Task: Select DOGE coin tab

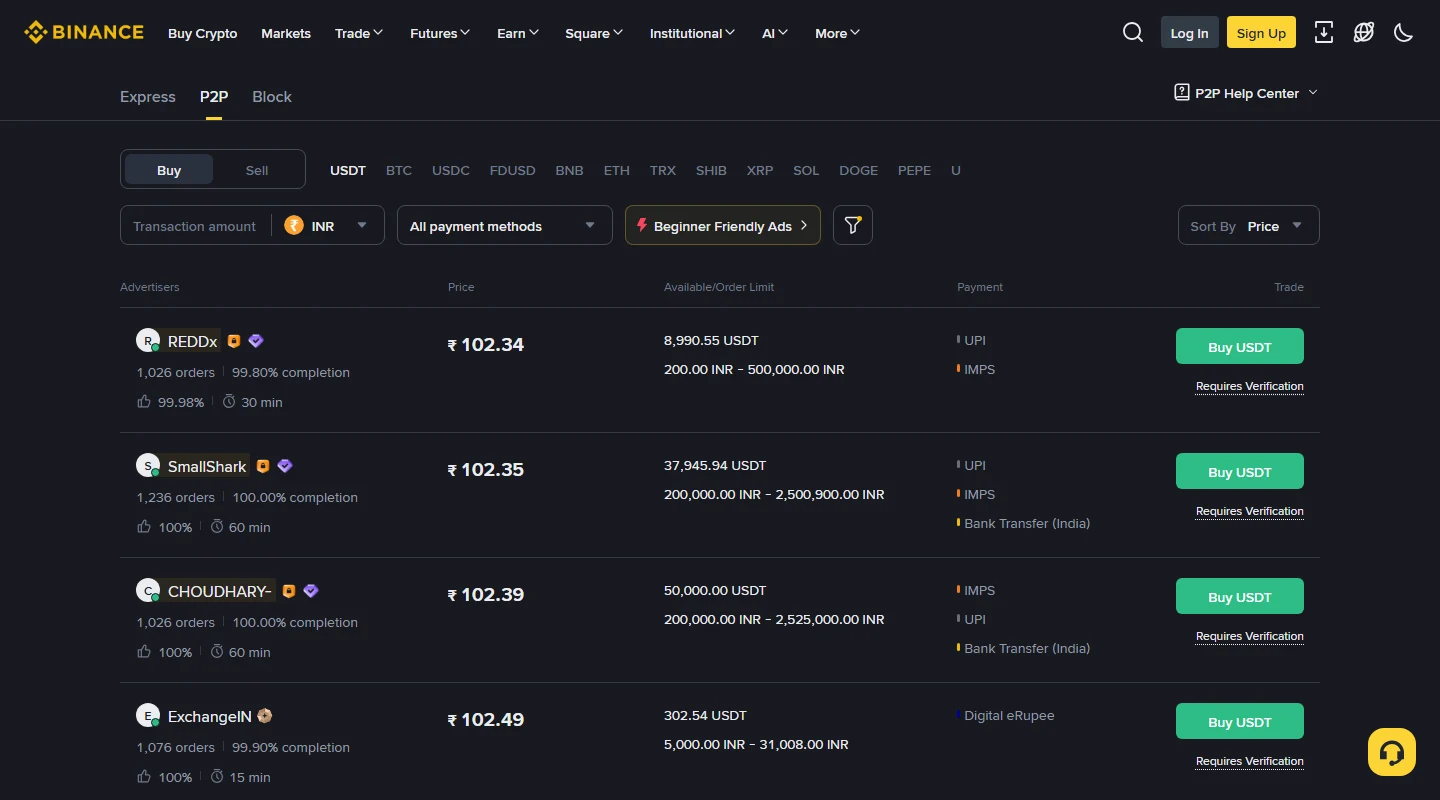Action: click(859, 170)
